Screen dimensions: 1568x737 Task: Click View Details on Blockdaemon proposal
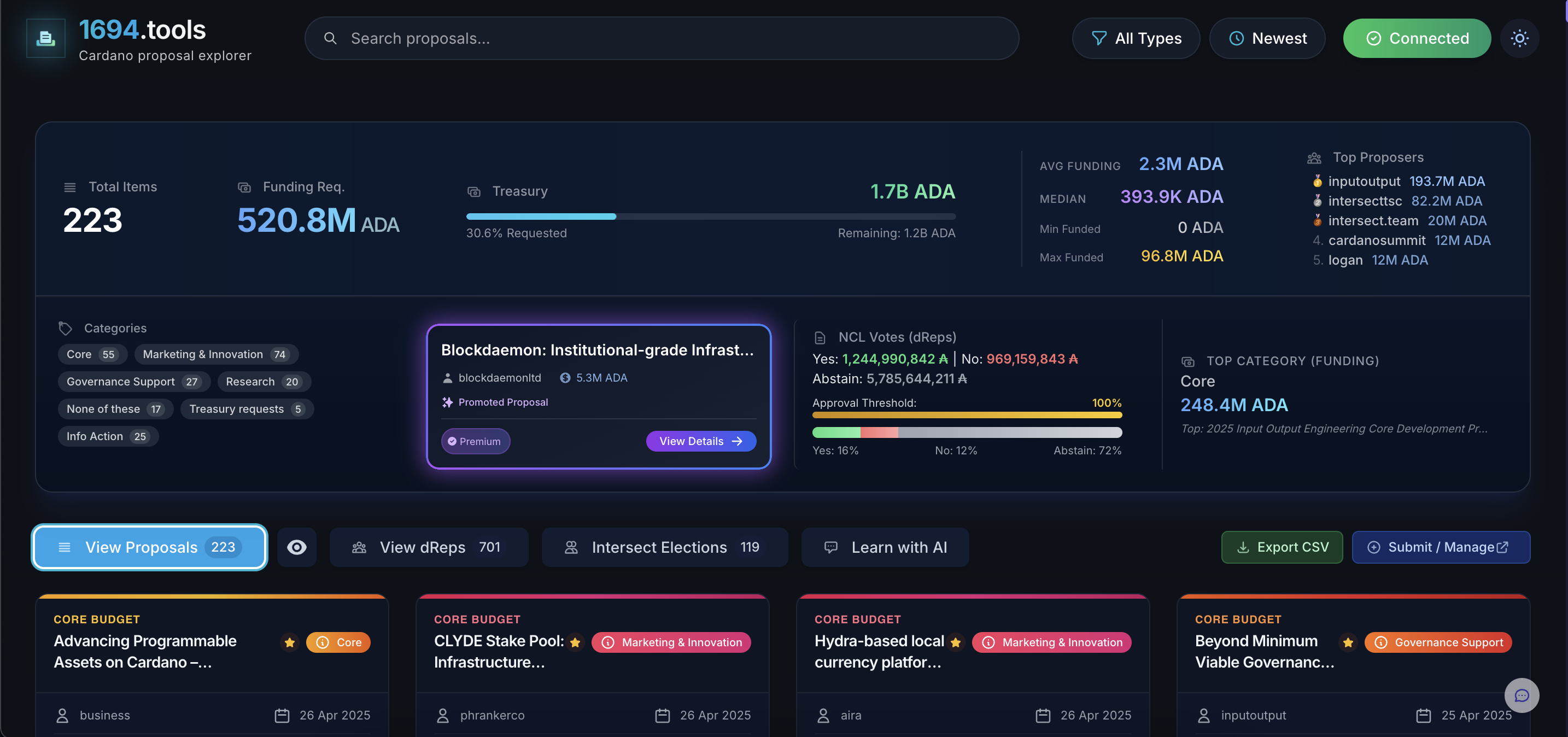click(700, 441)
